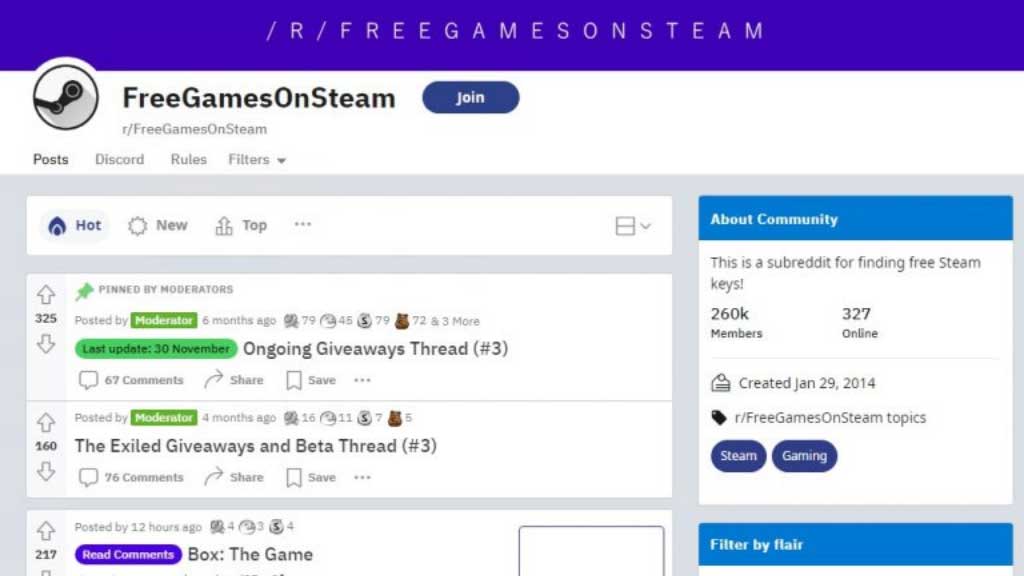Expand the Filters dropdown menu

257,159
